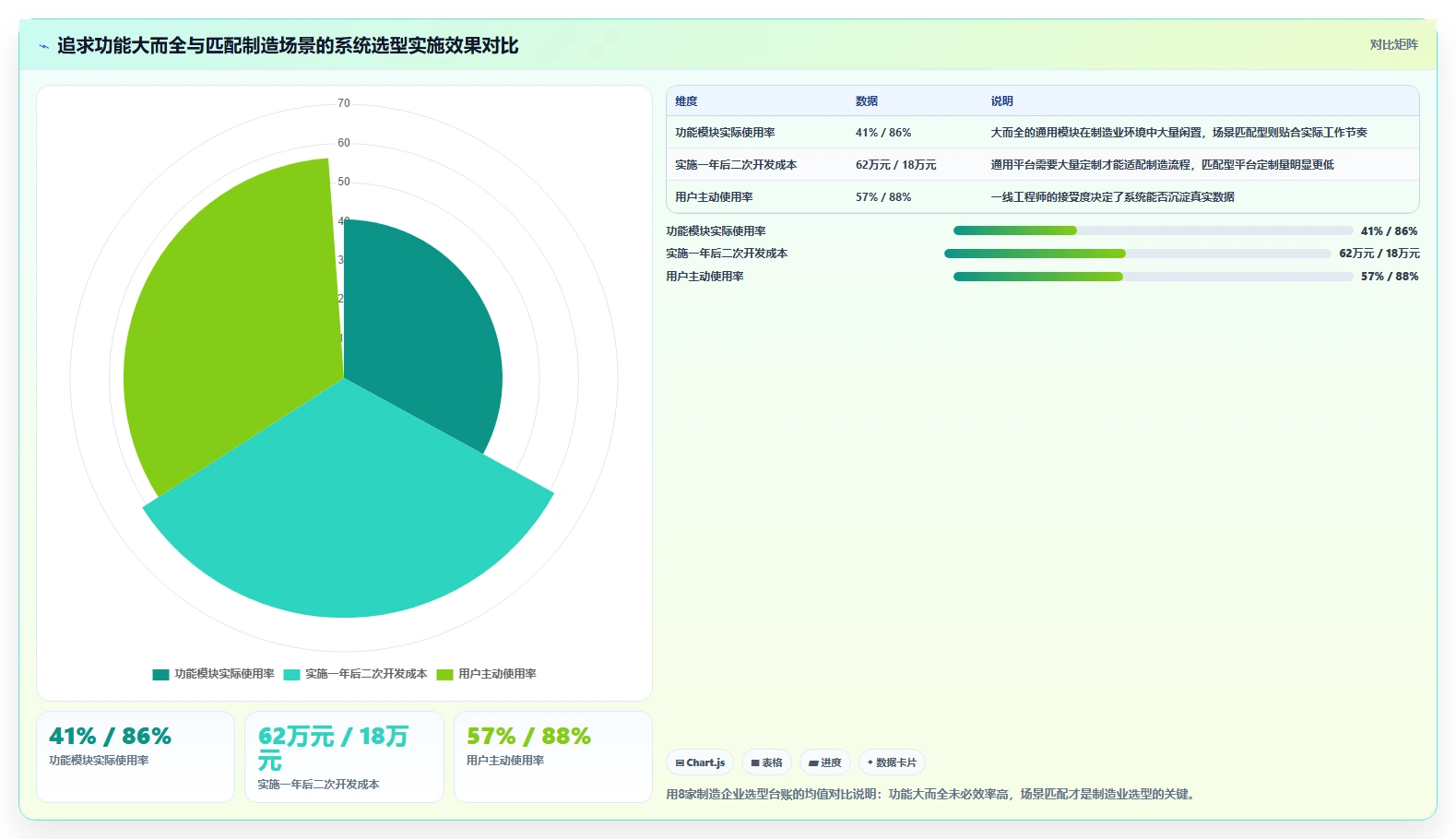
Task: Click description starting 大而全的通用模块
Action: tap(1178, 133)
